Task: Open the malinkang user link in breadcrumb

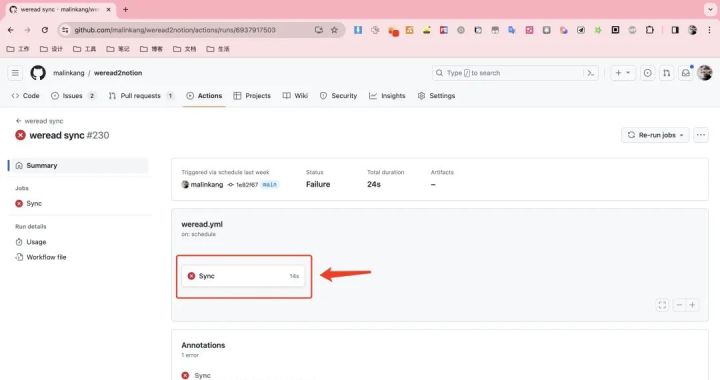Action: (69, 73)
